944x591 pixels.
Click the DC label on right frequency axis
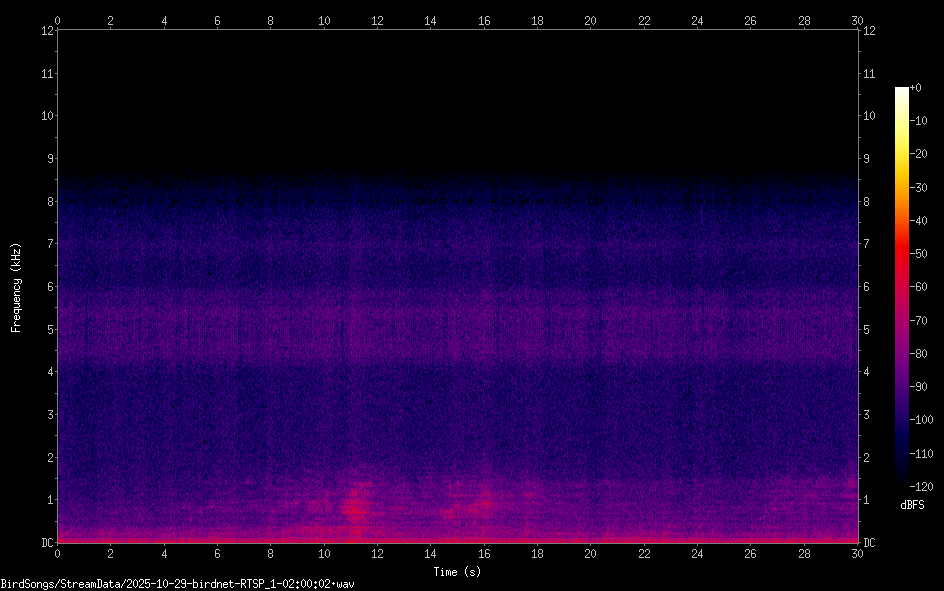[x=869, y=543]
